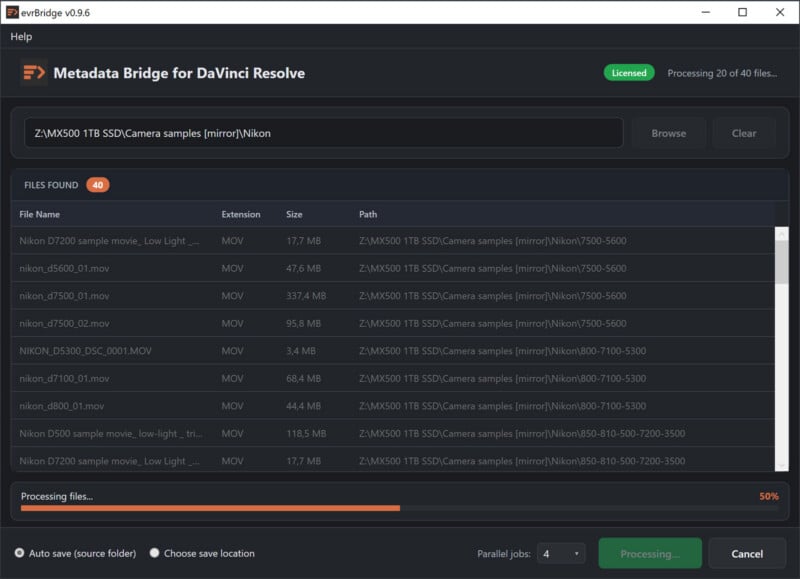Click the orange 40 badge next to FILES FOUND
Image resolution: width=800 pixels, height=579 pixels.
coord(96,185)
